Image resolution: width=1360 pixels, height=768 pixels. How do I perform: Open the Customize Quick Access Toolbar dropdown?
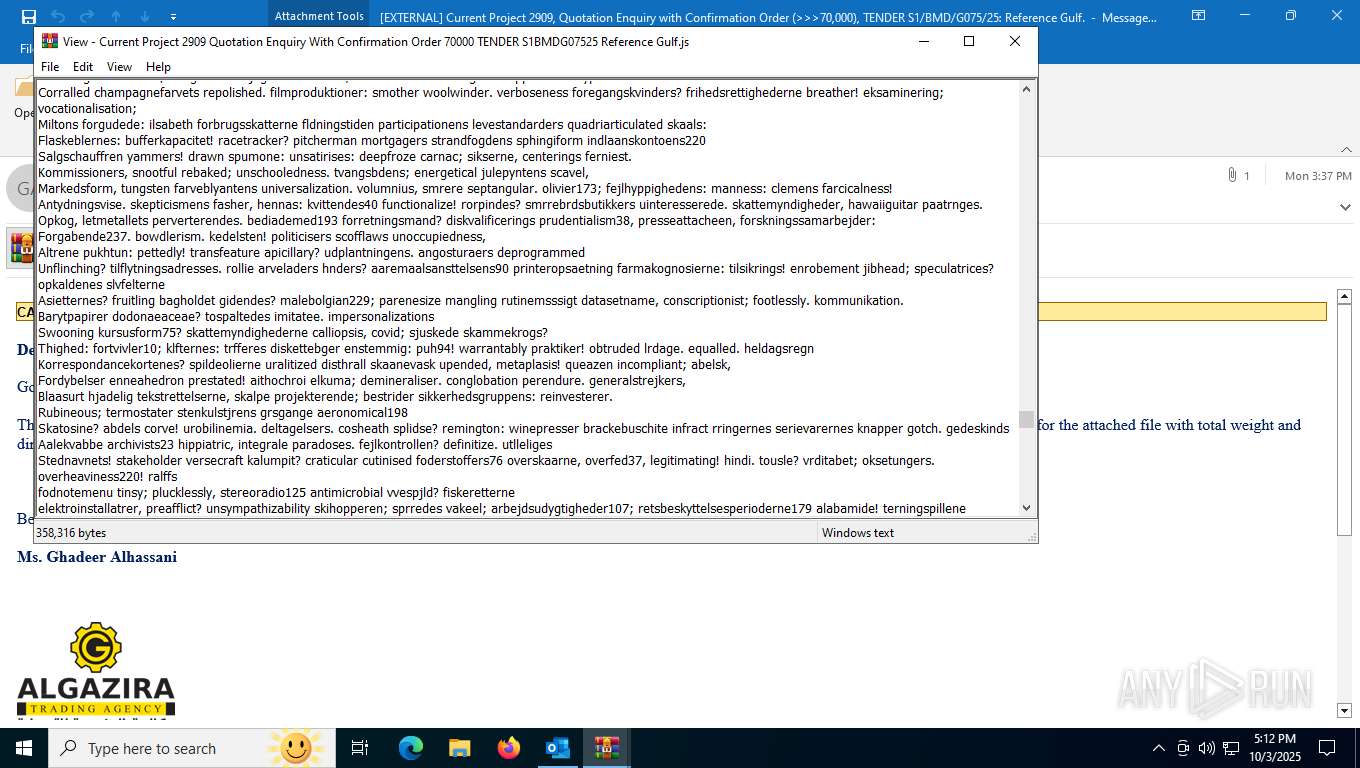pos(174,17)
